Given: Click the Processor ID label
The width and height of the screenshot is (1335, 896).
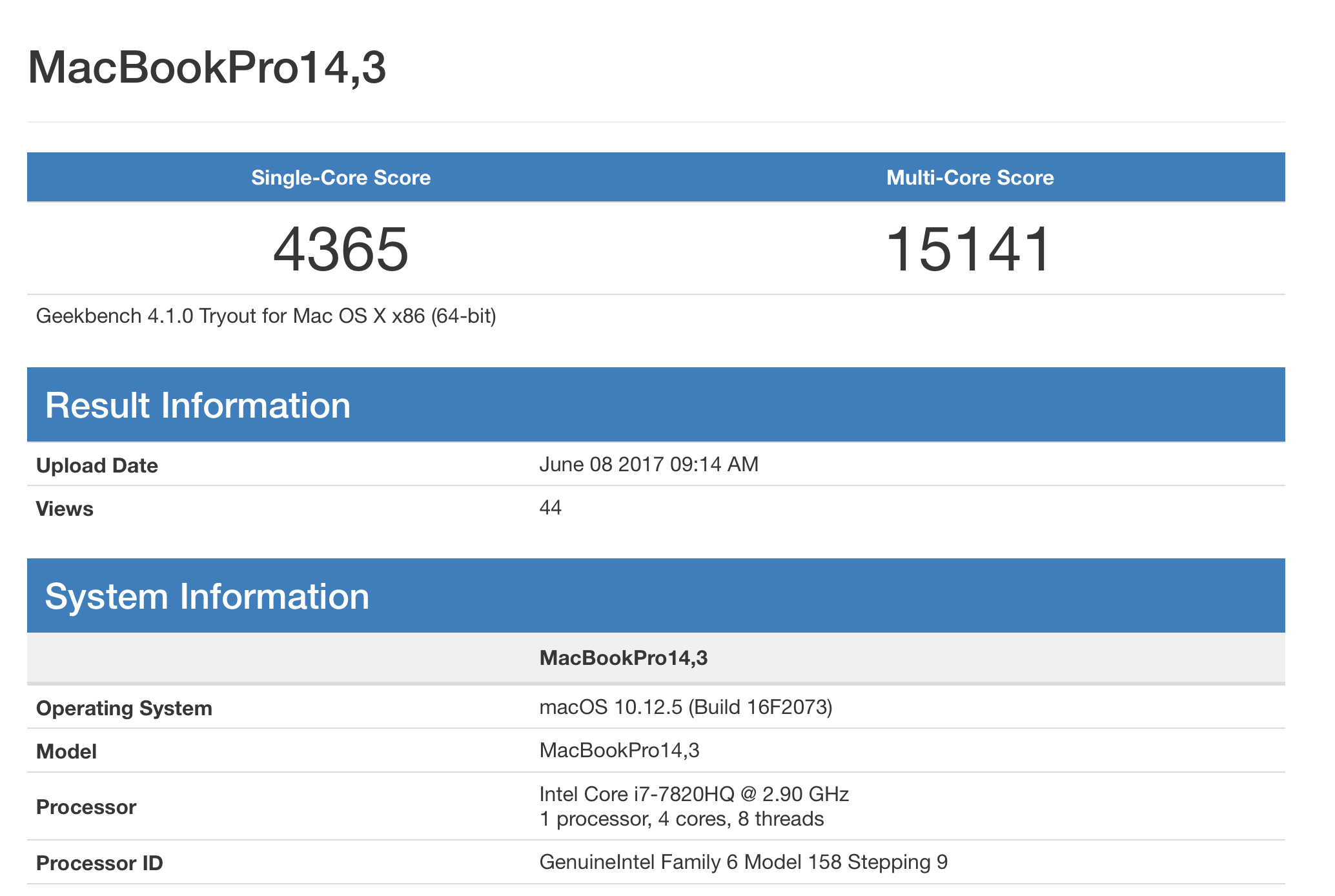Looking at the screenshot, I should [x=99, y=863].
